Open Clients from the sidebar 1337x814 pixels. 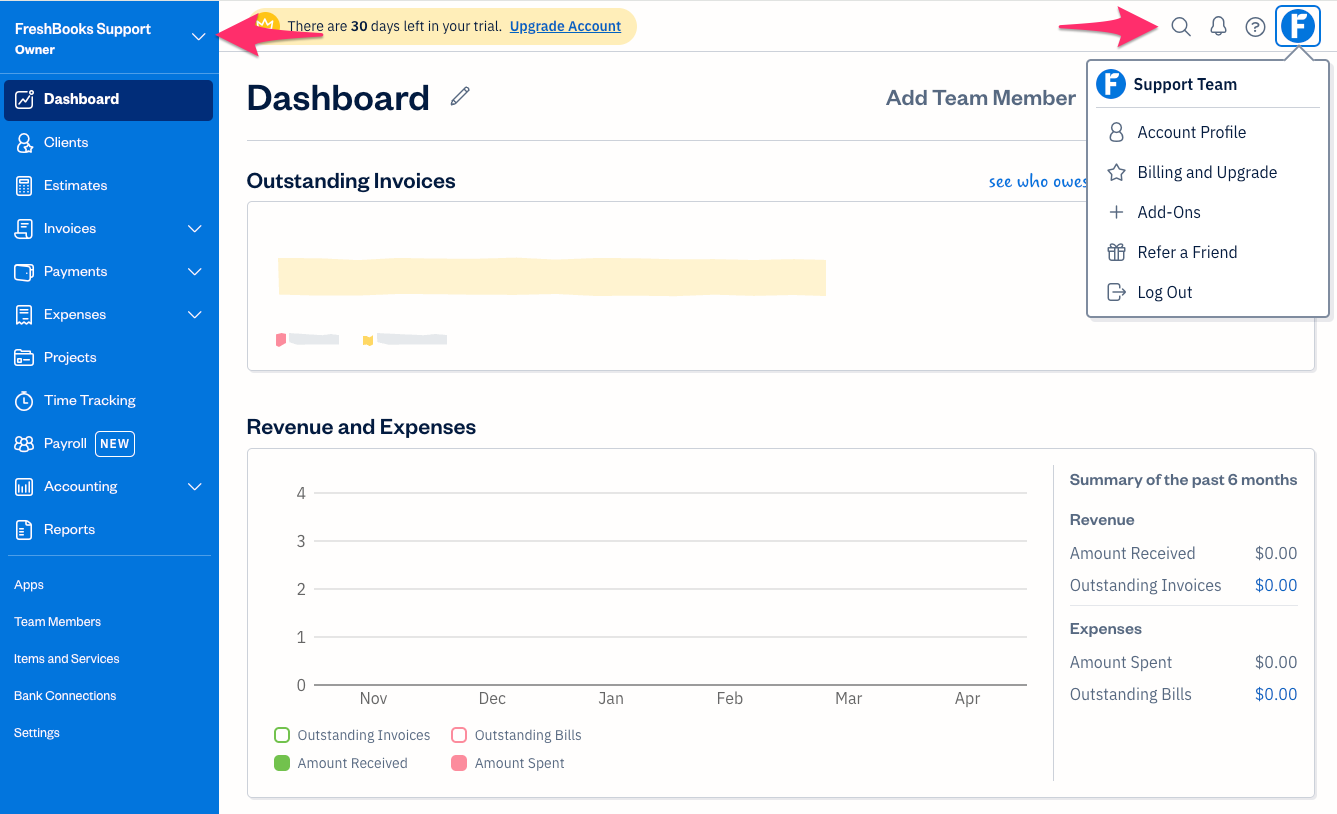[x=66, y=142]
